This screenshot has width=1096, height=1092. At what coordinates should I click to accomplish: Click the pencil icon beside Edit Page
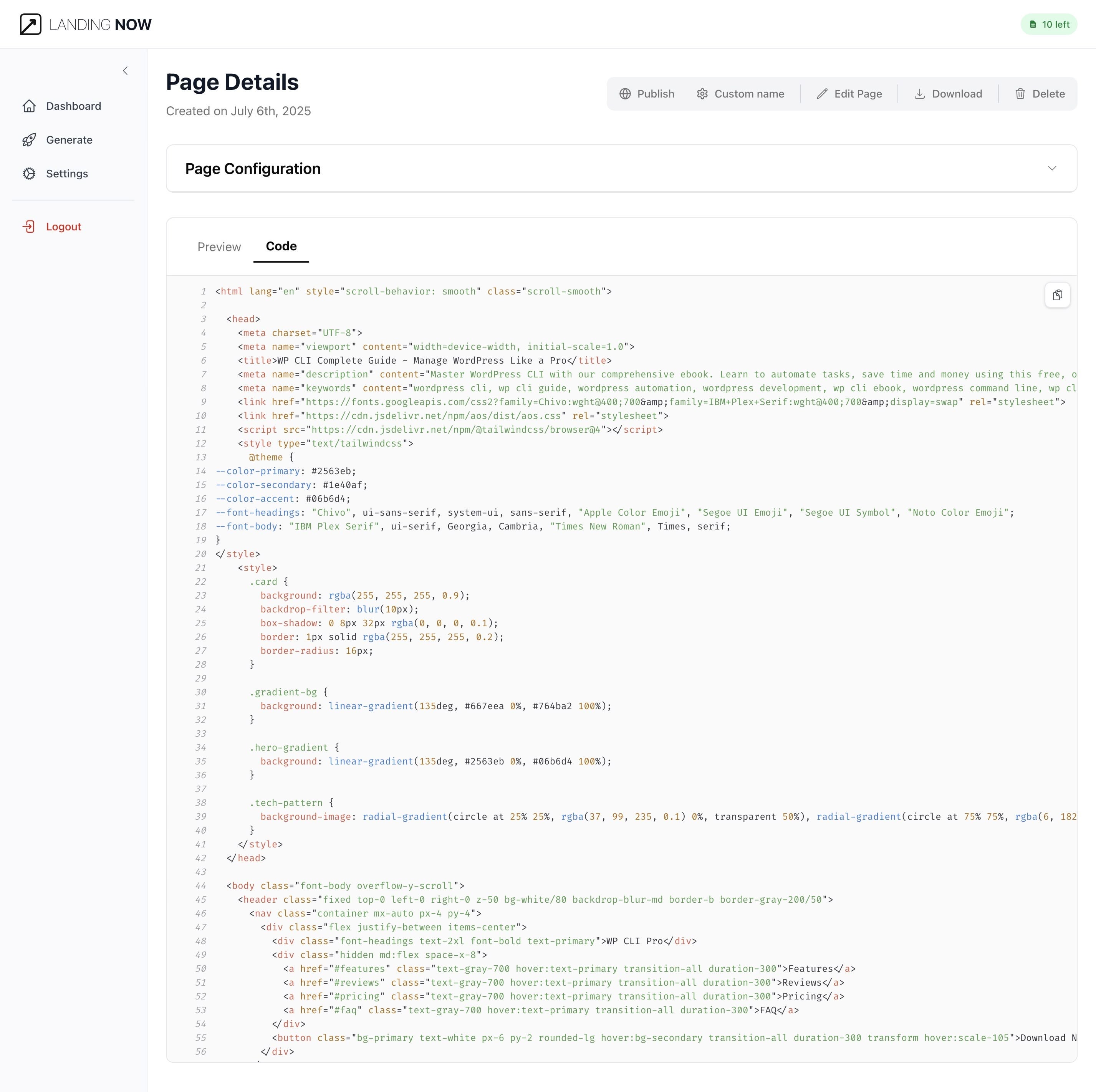coord(822,94)
